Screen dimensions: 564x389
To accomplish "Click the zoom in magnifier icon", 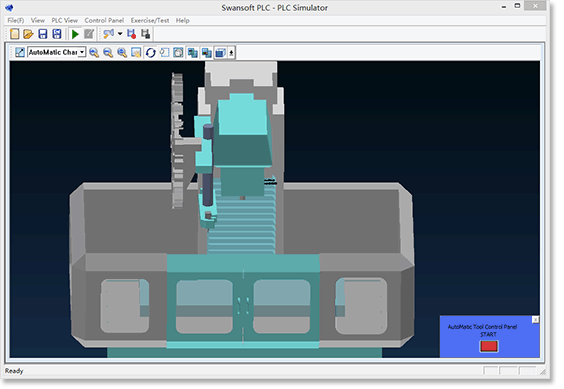I will [x=94, y=53].
